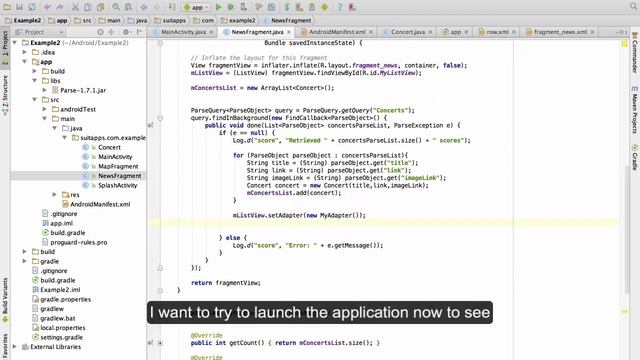Viewport: 640px width, 360px height.
Task: Click the Make Project toolbar icon
Action: tap(172, 7)
